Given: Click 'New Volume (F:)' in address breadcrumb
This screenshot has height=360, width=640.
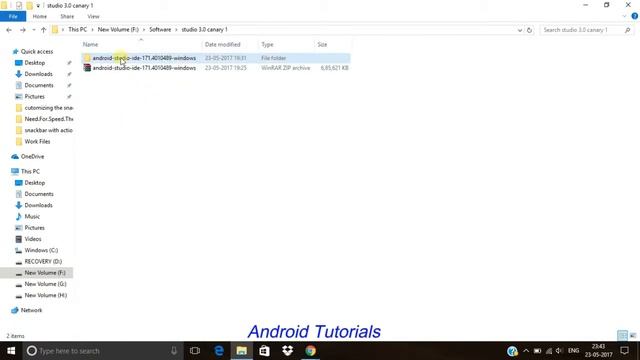Looking at the screenshot, I should [118, 30].
